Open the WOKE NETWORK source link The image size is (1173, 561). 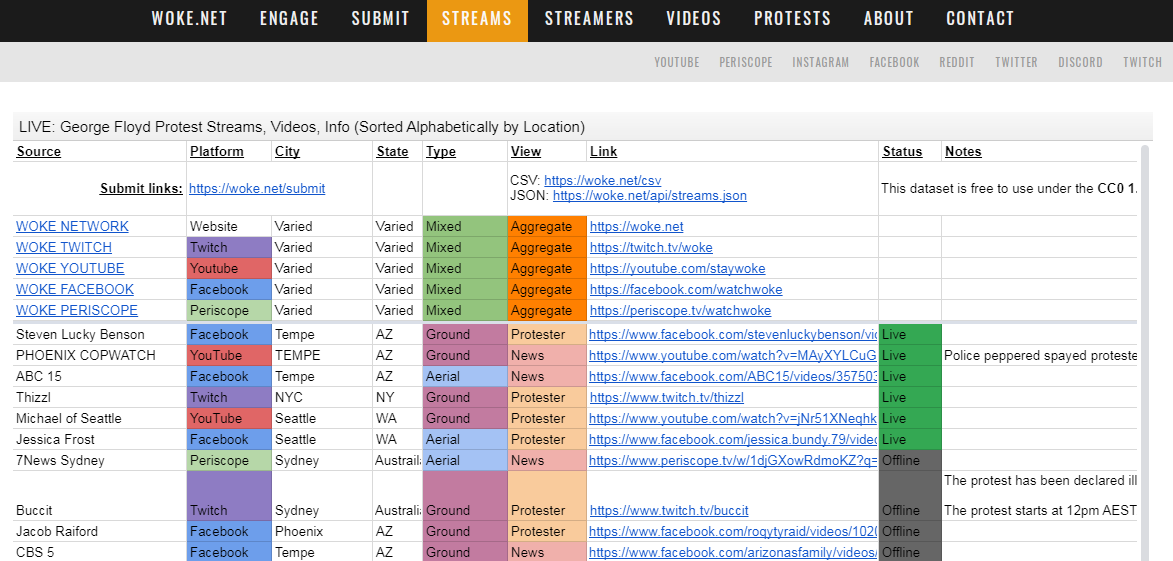pyautogui.click(x=73, y=227)
